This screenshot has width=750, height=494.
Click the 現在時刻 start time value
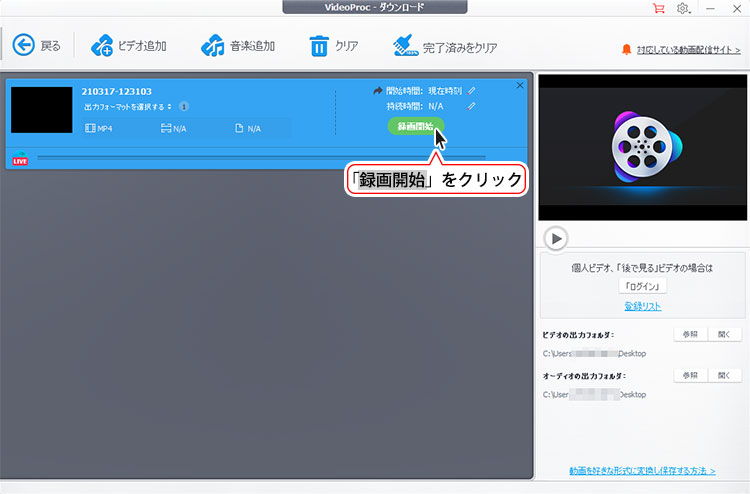[445, 90]
